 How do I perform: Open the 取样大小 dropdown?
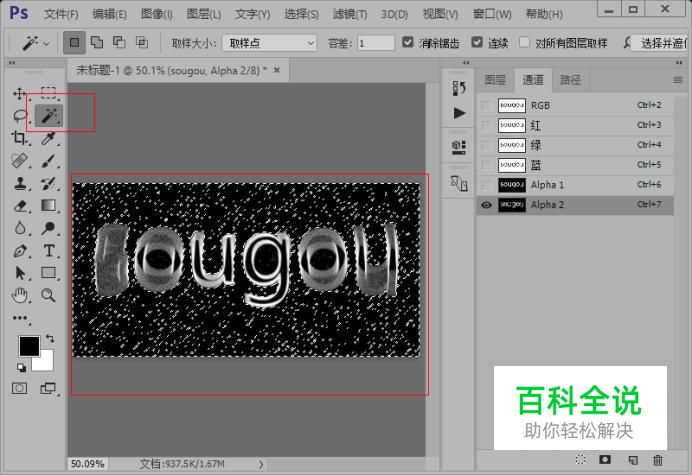point(269,43)
